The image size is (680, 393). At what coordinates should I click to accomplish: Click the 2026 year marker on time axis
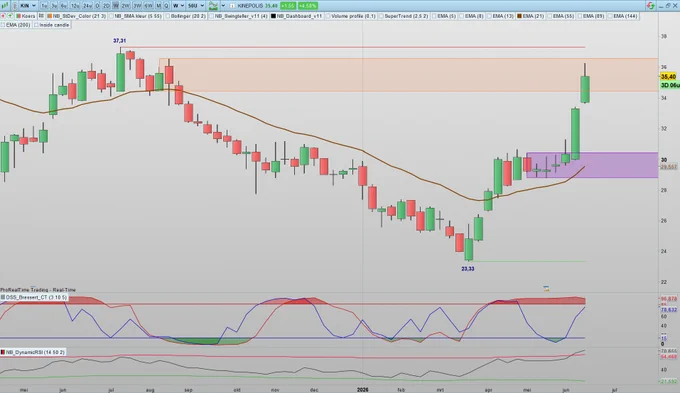(x=363, y=390)
